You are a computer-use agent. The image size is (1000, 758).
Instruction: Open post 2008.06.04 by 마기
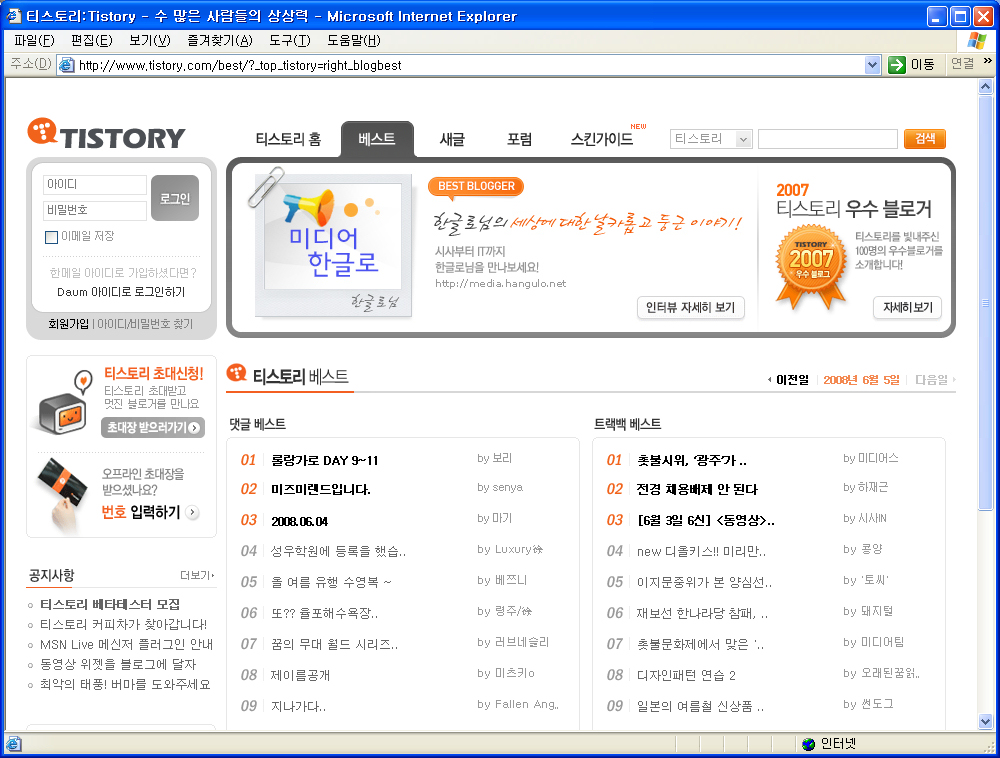300,521
